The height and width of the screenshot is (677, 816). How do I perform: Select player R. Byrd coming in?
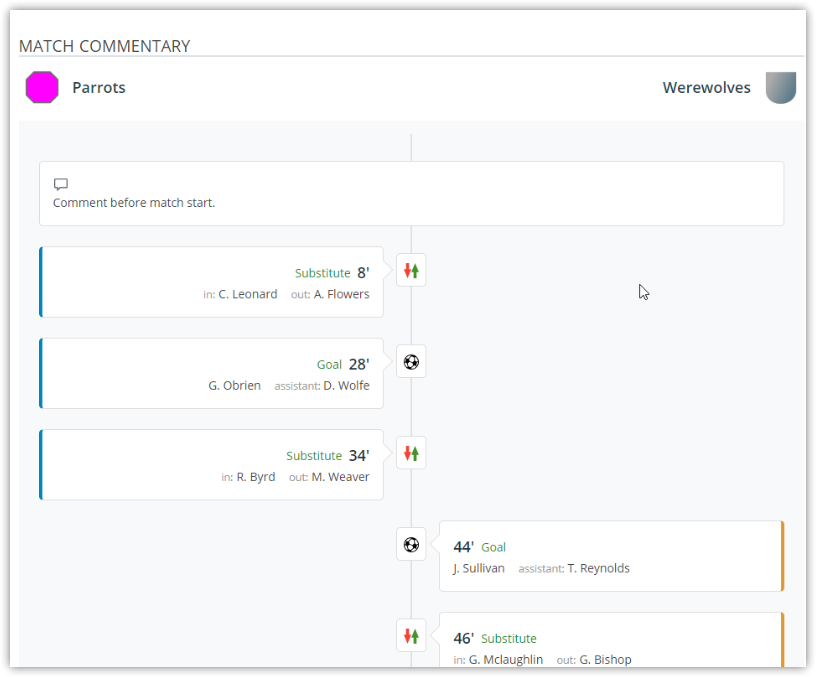coord(256,477)
